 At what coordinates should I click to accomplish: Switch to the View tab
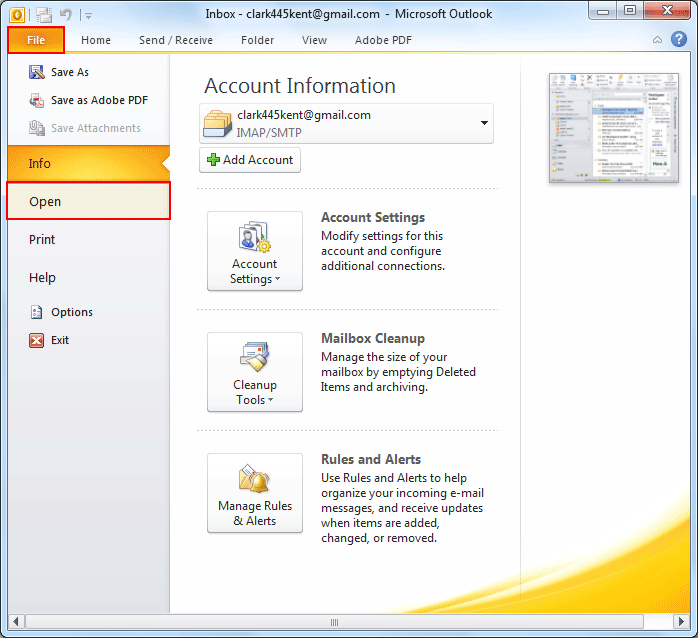314,40
